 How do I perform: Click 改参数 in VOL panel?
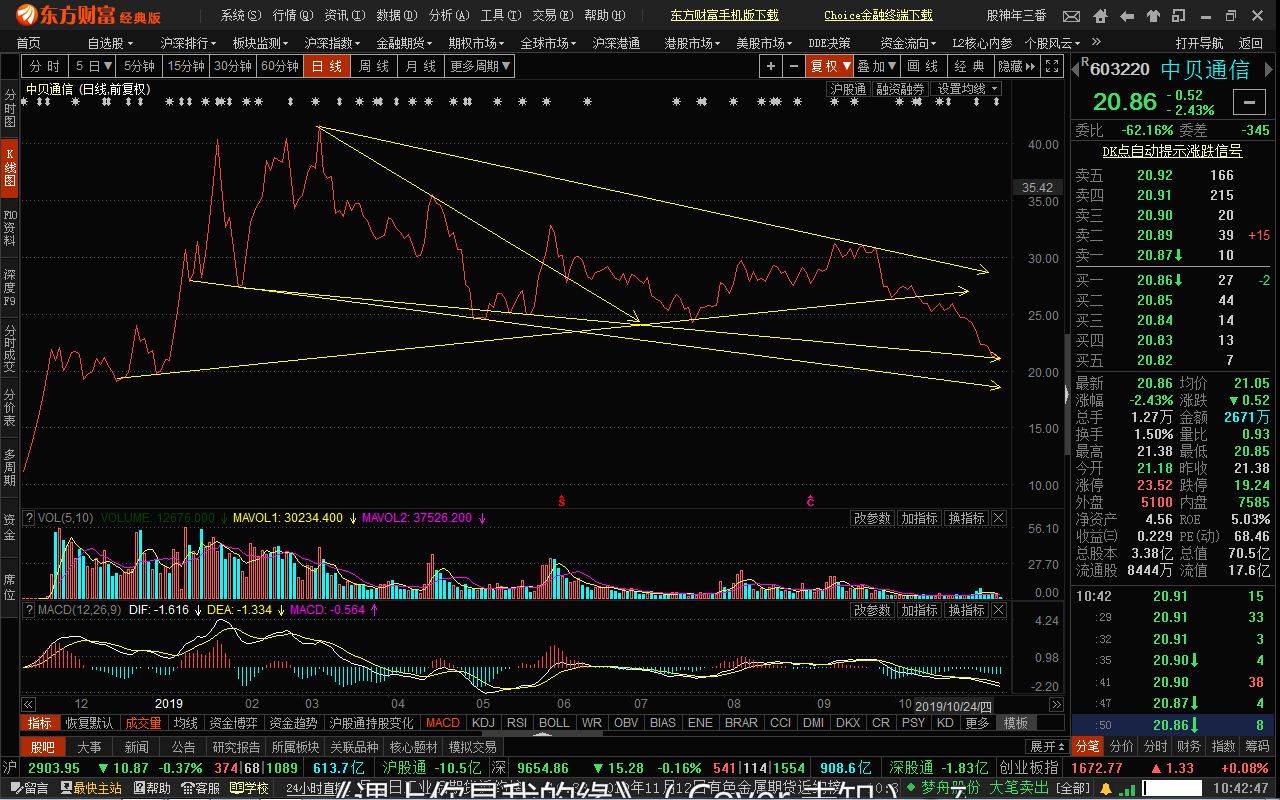coord(872,518)
